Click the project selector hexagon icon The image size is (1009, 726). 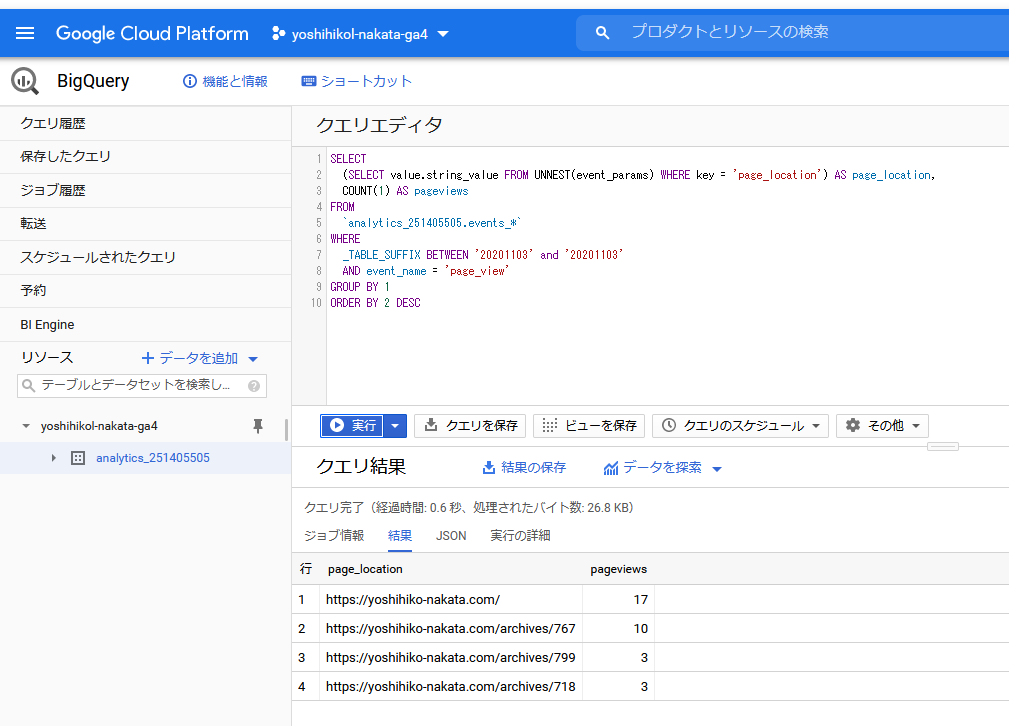(x=279, y=33)
